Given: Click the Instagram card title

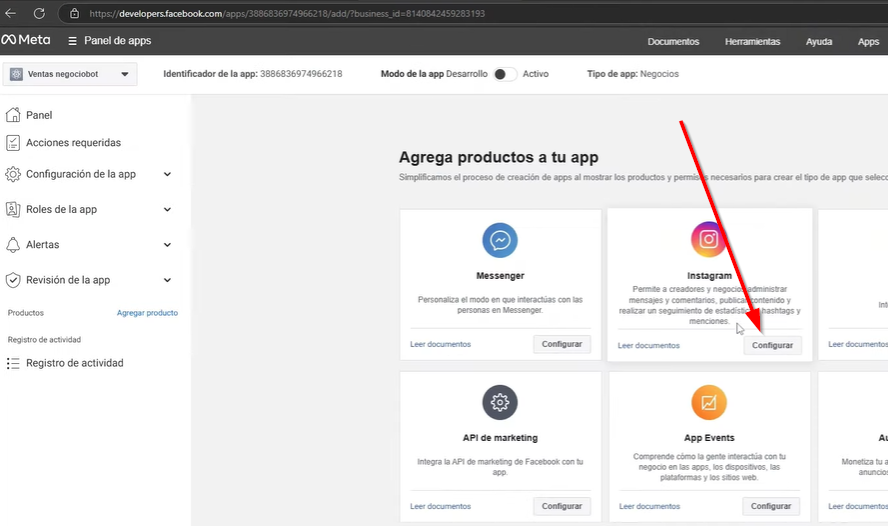Looking at the screenshot, I should 709,276.
